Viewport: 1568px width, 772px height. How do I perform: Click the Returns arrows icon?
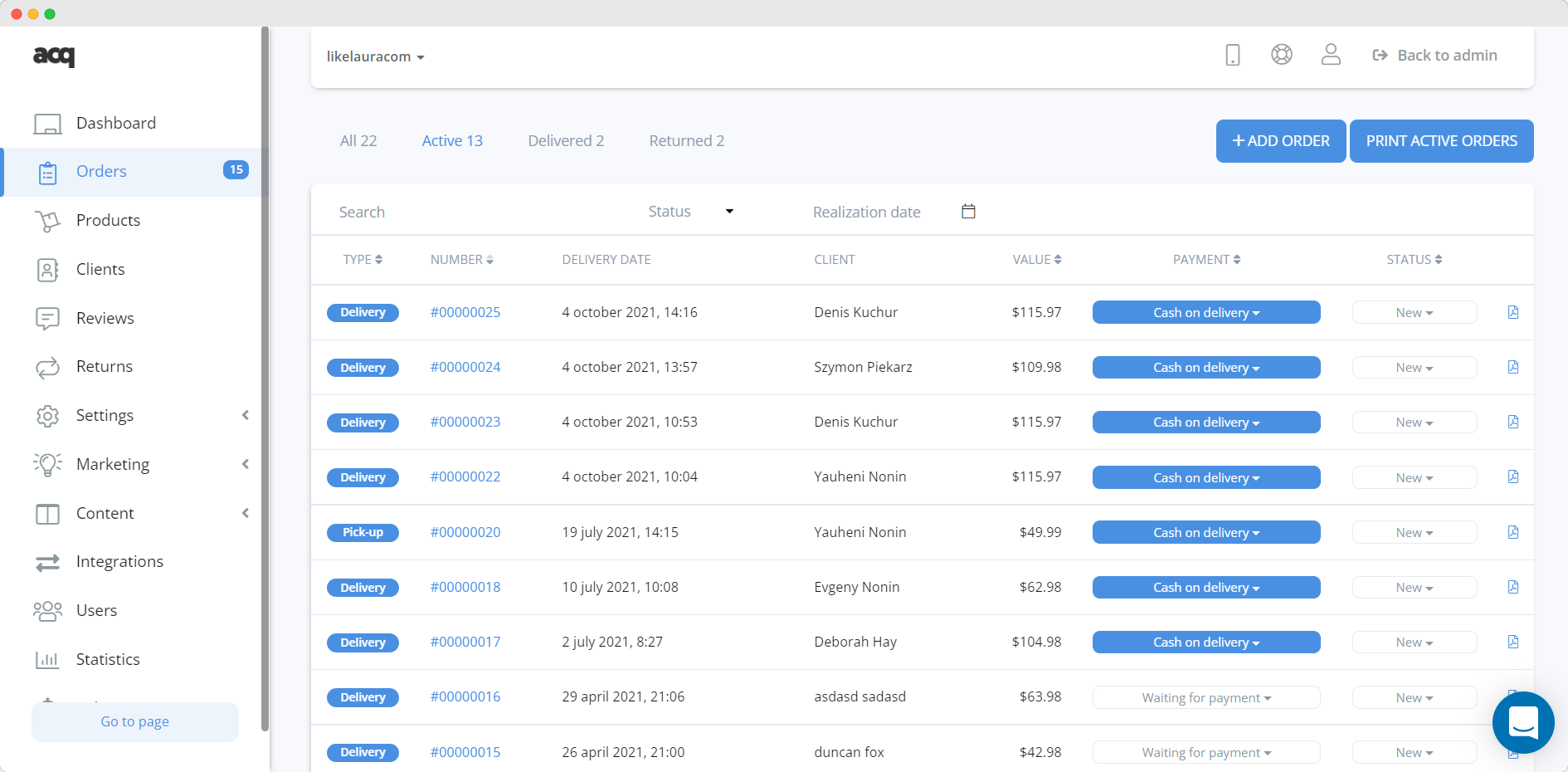[x=47, y=367]
